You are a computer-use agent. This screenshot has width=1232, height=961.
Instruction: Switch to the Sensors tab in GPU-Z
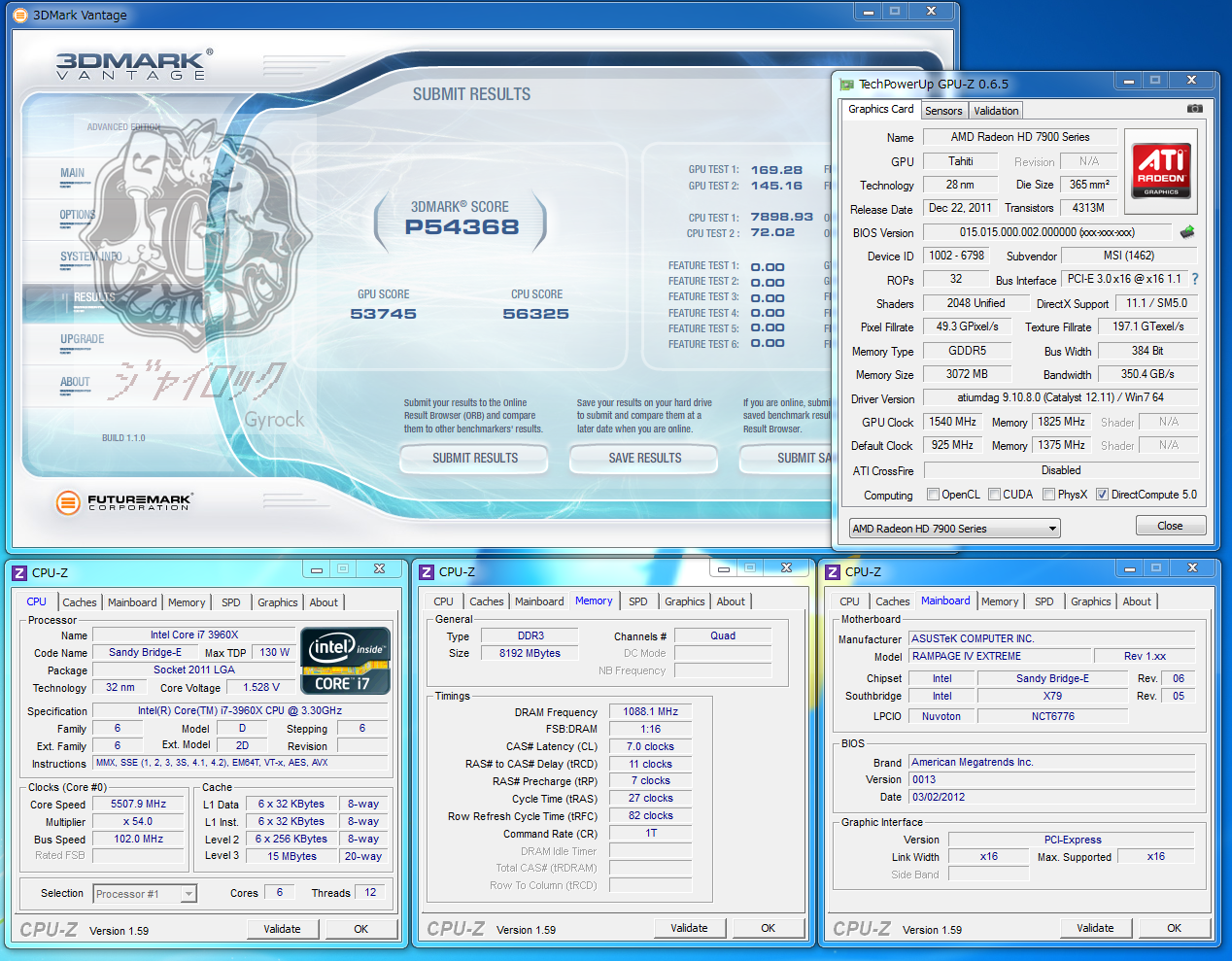click(x=943, y=111)
